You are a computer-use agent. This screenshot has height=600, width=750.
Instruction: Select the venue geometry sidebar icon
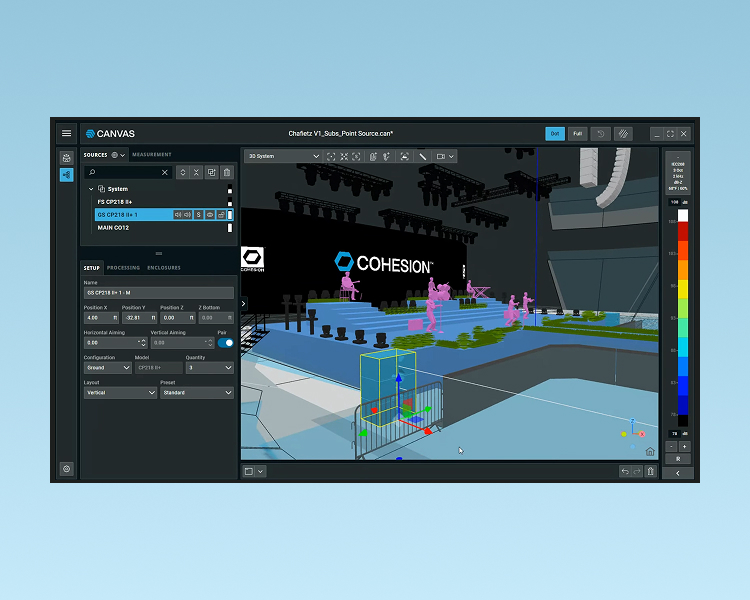(x=66, y=157)
